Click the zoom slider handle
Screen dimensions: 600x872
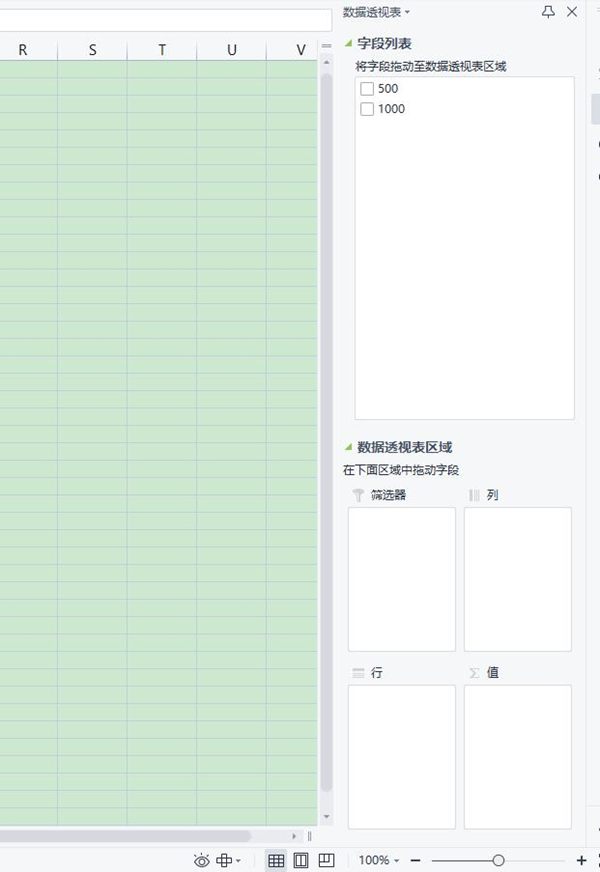click(x=498, y=860)
